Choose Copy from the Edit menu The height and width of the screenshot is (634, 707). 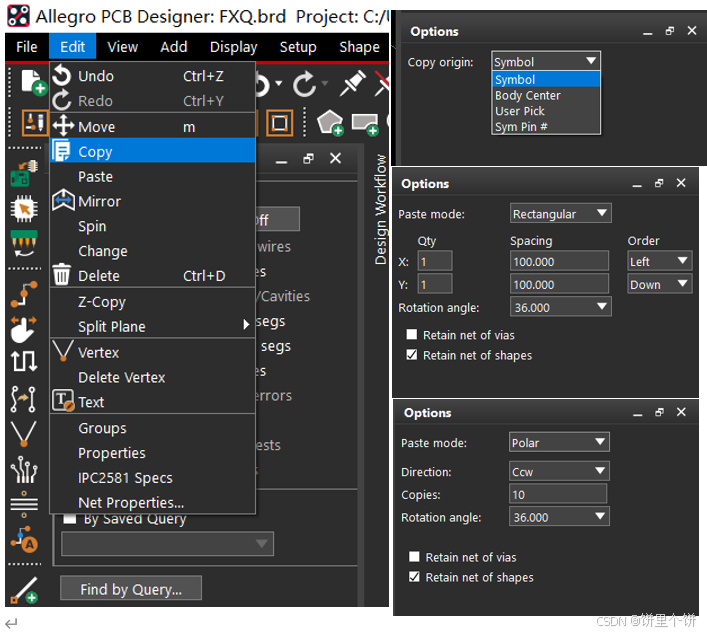152,152
